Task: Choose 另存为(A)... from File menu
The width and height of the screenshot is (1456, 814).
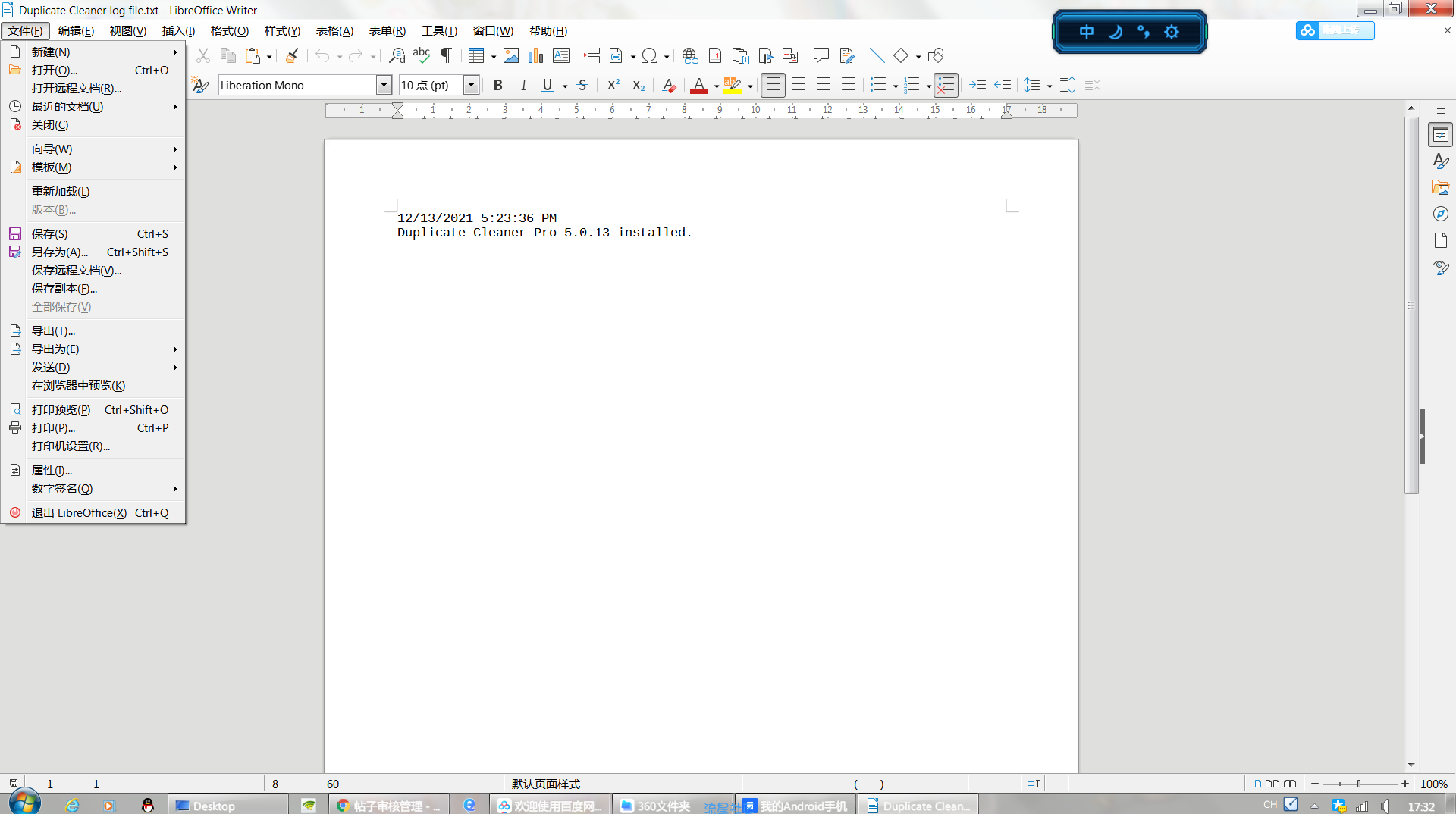Action: [93, 252]
